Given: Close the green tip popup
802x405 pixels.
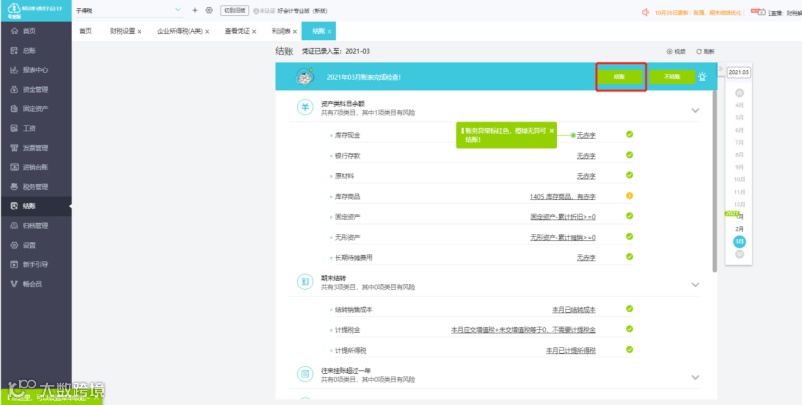Looking at the screenshot, I should click(x=551, y=131).
